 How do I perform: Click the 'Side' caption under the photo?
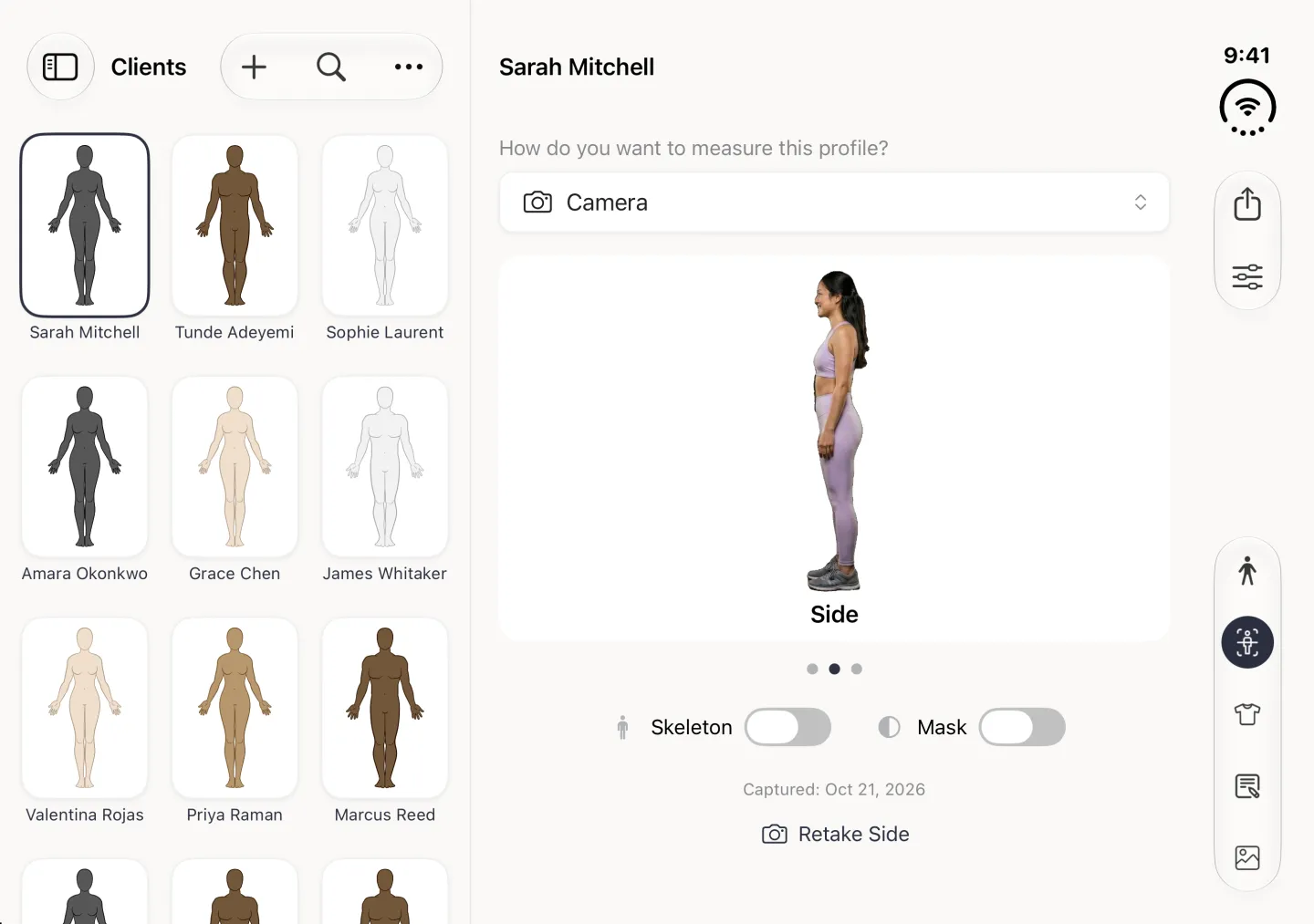pyautogui.click(x=834, y=614)
